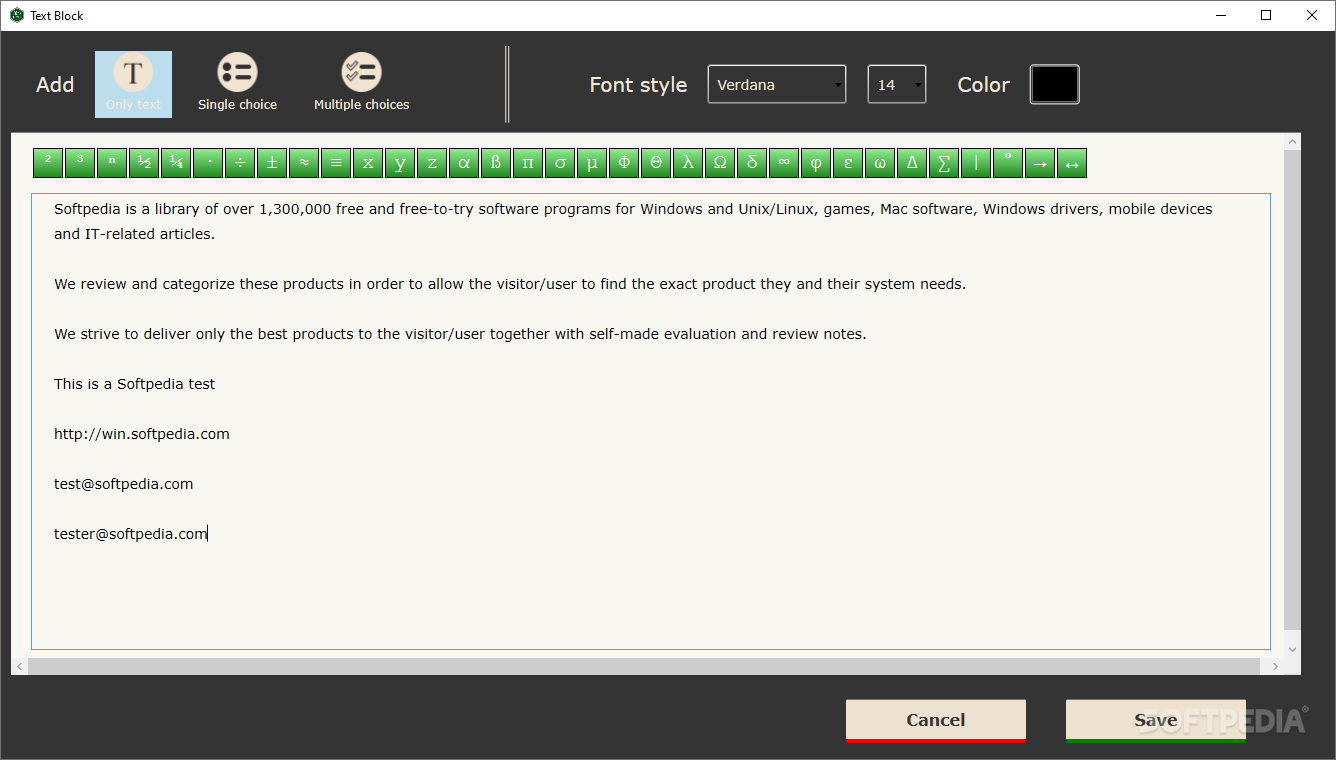
Task: Add a Single choice block
Action: coord(237,84)
